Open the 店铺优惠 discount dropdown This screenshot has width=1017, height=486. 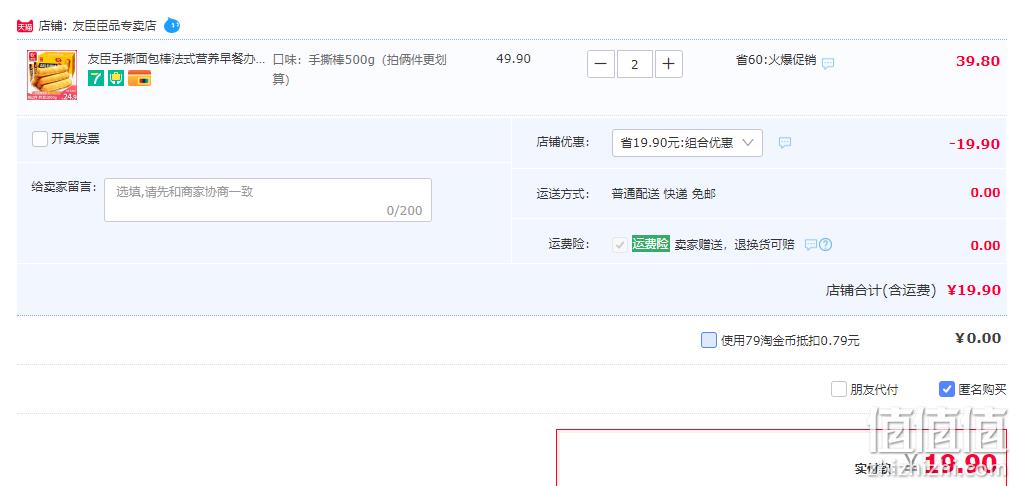(x=687, y=143)
